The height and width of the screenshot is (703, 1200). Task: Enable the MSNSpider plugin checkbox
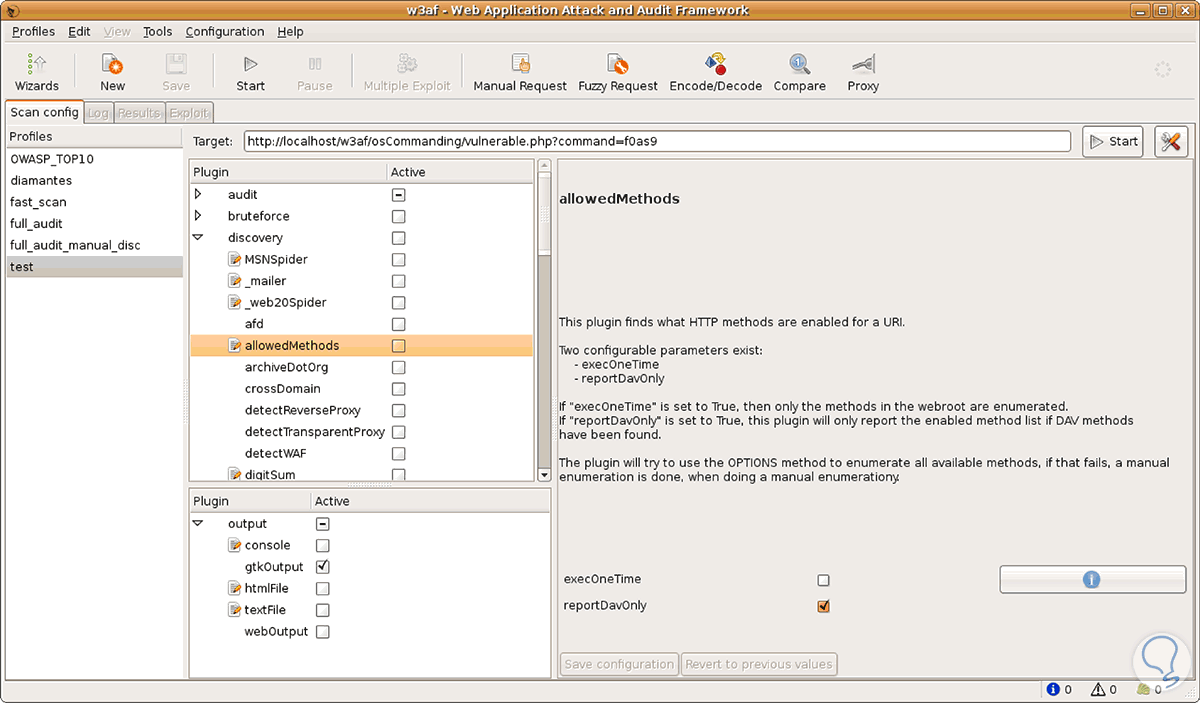[398, 259]
